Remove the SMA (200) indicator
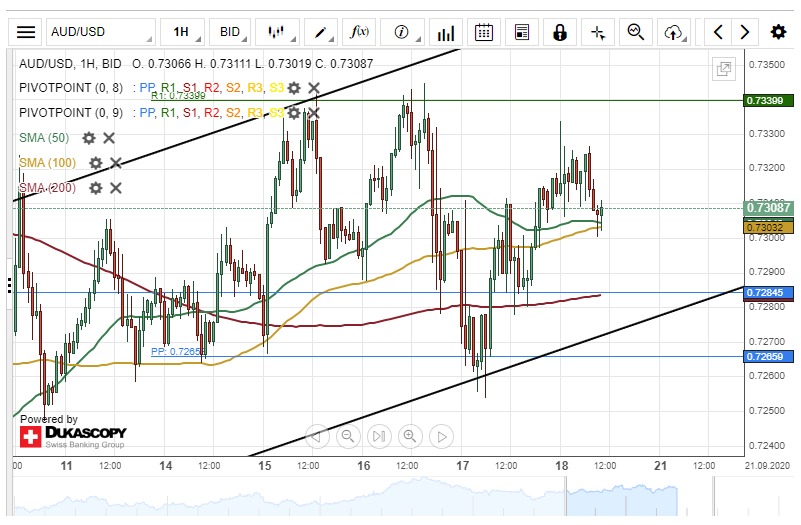 (116, 188)
